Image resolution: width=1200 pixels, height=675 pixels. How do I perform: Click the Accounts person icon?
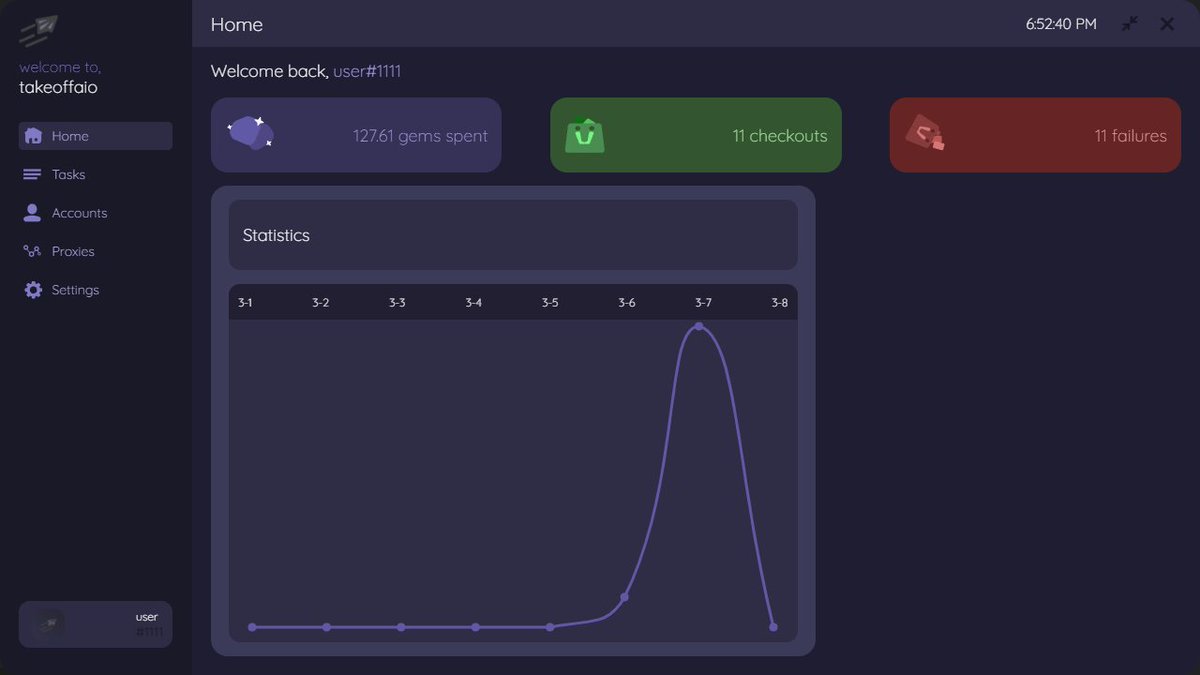(x=33, y=213)
